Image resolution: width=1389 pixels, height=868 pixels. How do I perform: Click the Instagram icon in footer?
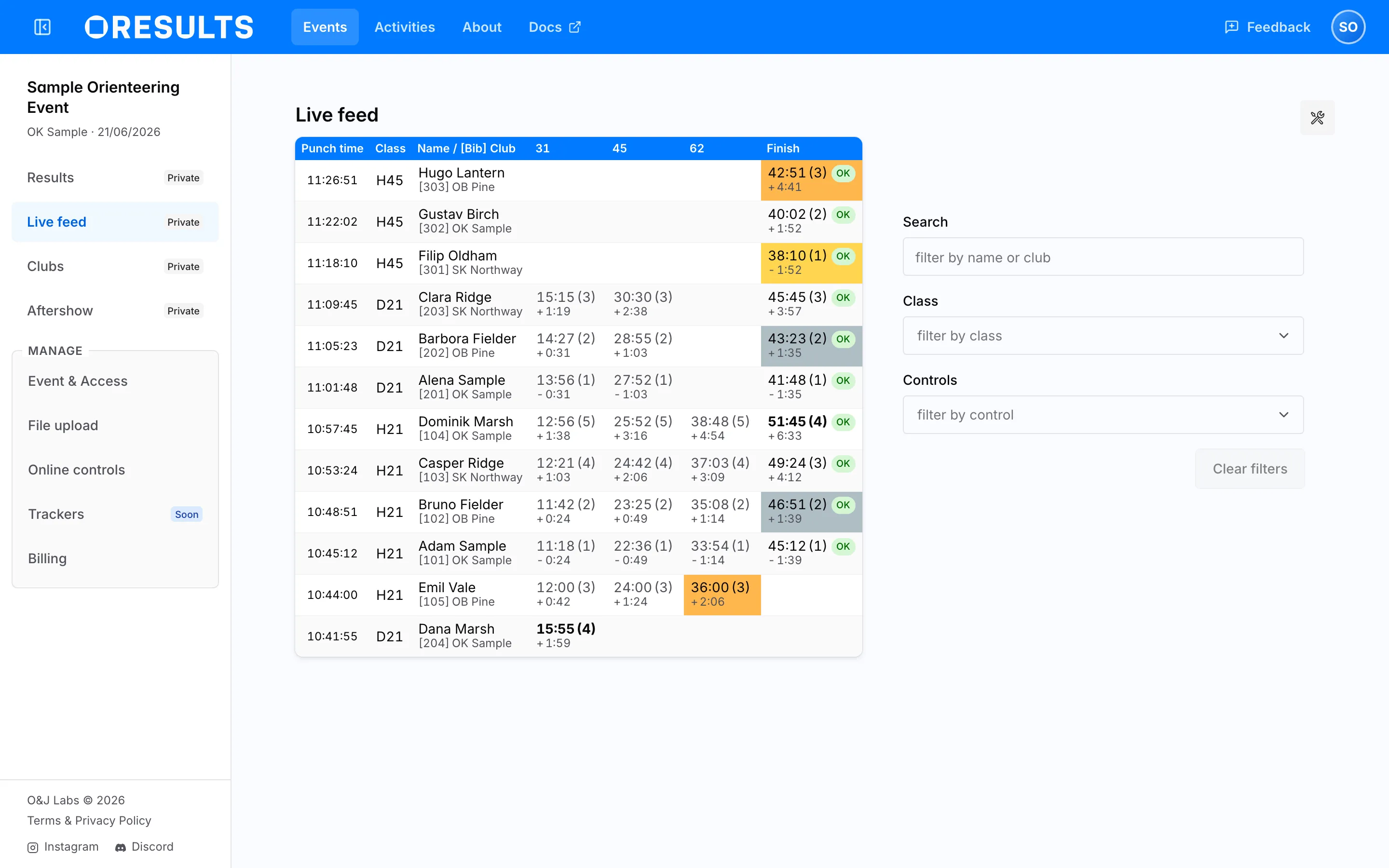tap(33, 847)
